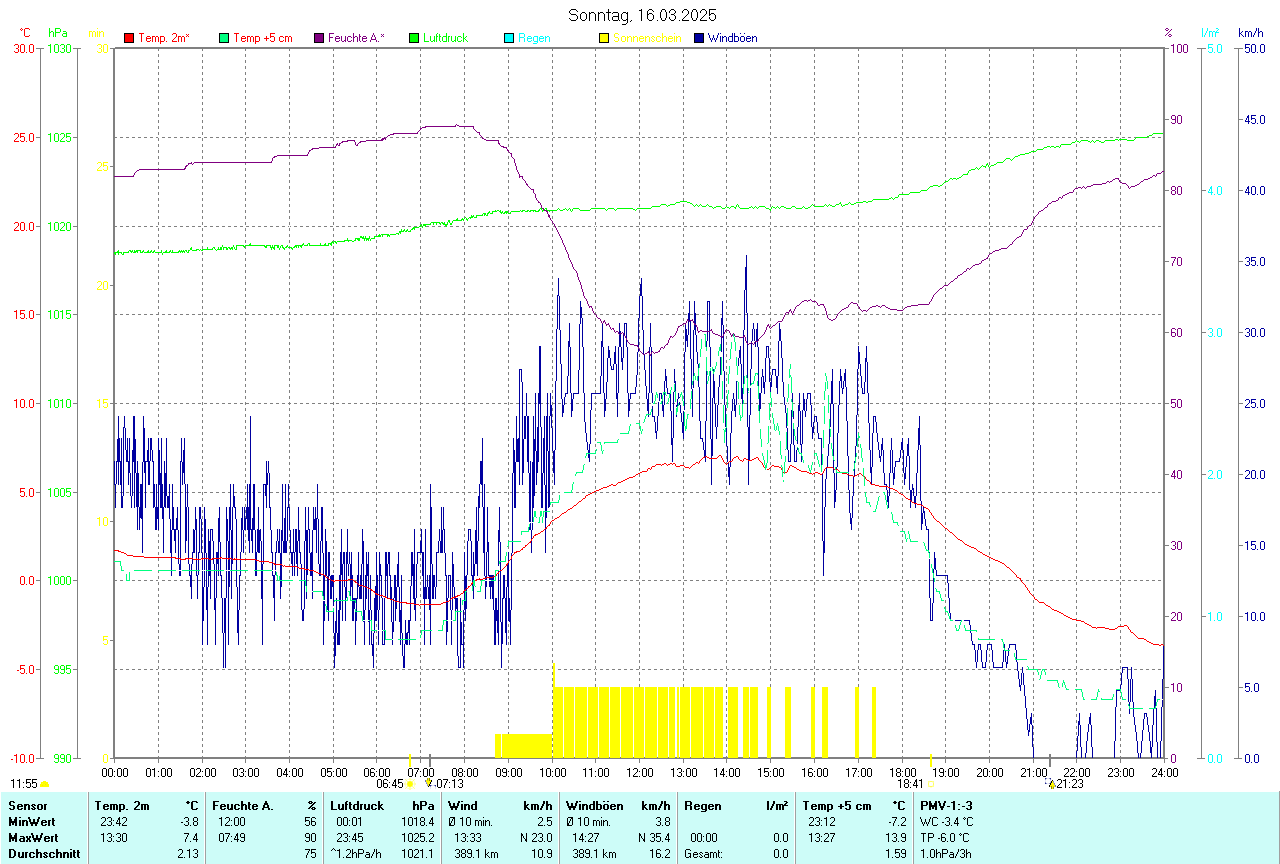Click the l/m² axis unit at top right
The image size is (1280, 864).
1210,33
